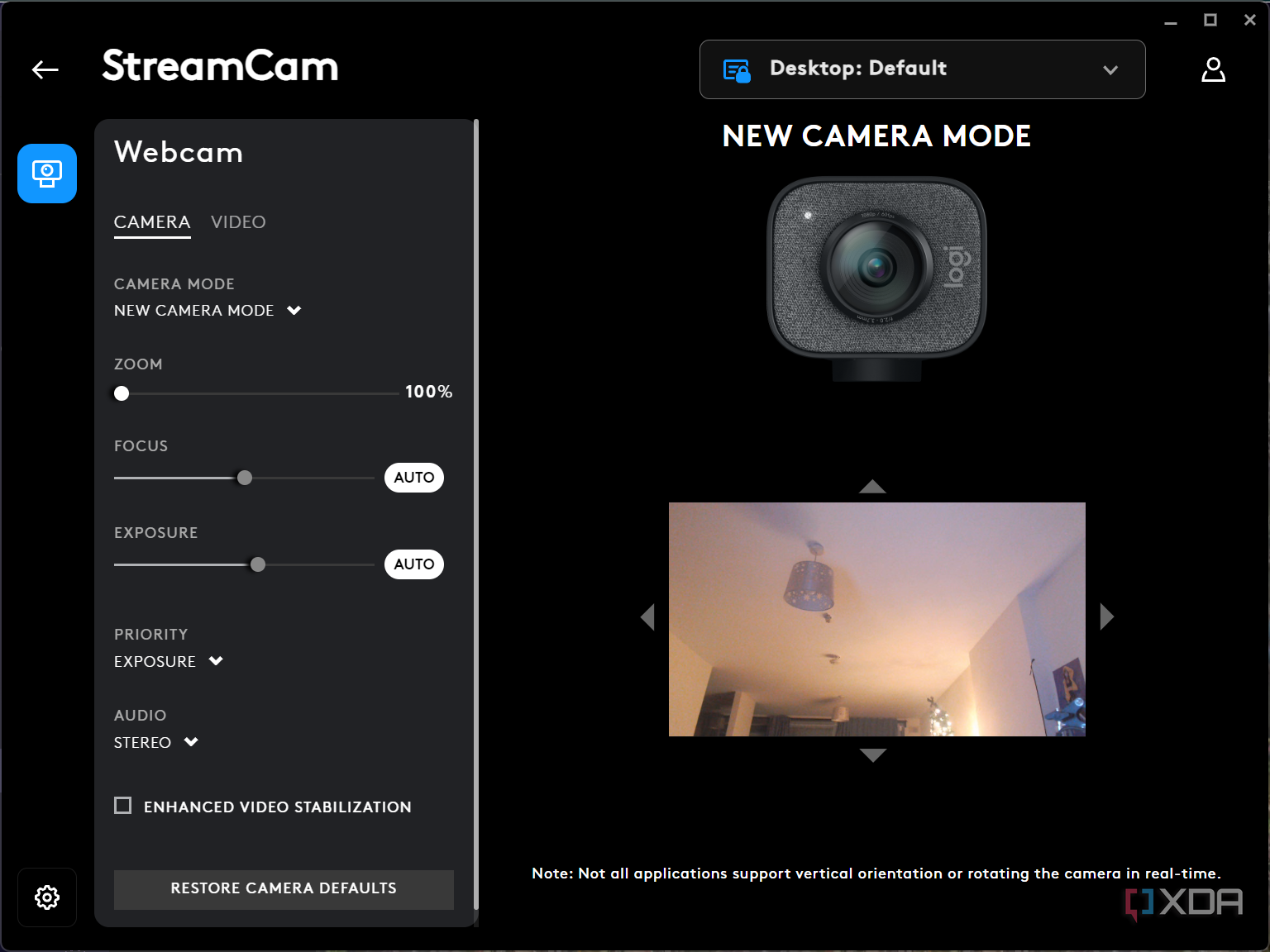
Task: Click the Webcam panel heading
Action: click(179, 152)
